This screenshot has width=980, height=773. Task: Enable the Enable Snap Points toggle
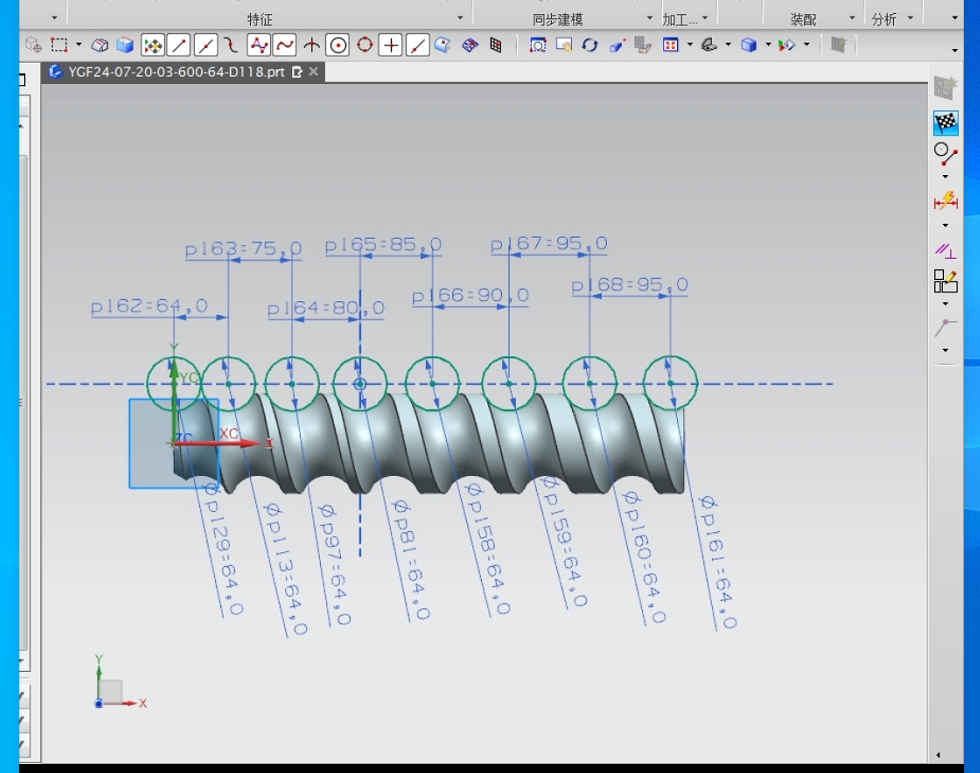click(152, 45)
